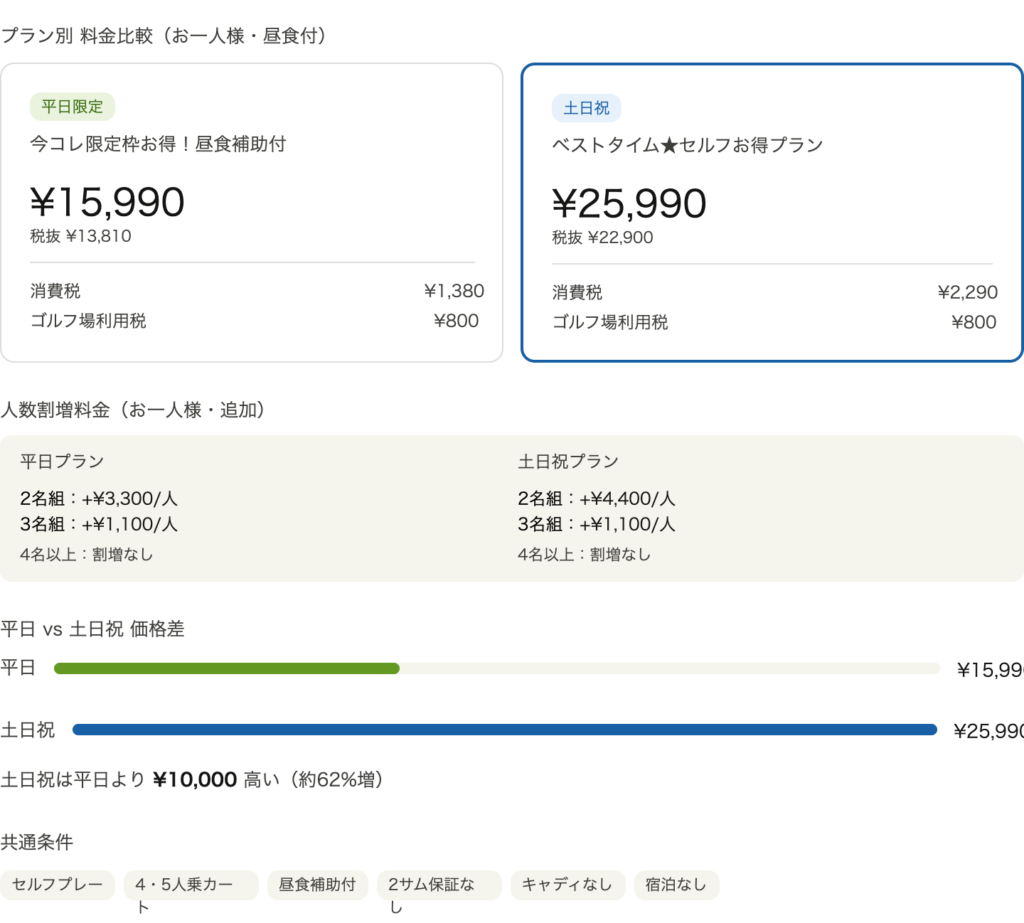Expand the 共通条件 section

[35, 843]
